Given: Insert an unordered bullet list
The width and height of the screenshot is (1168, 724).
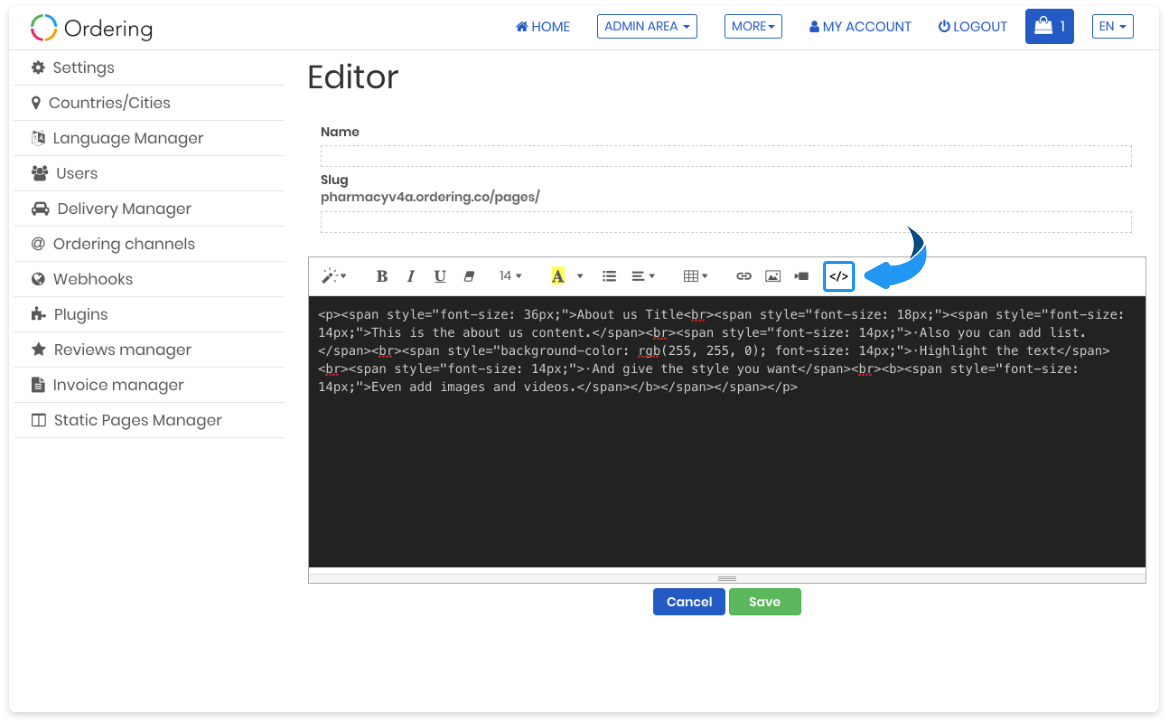Looking at the screenshot, I should click(609, 276).
